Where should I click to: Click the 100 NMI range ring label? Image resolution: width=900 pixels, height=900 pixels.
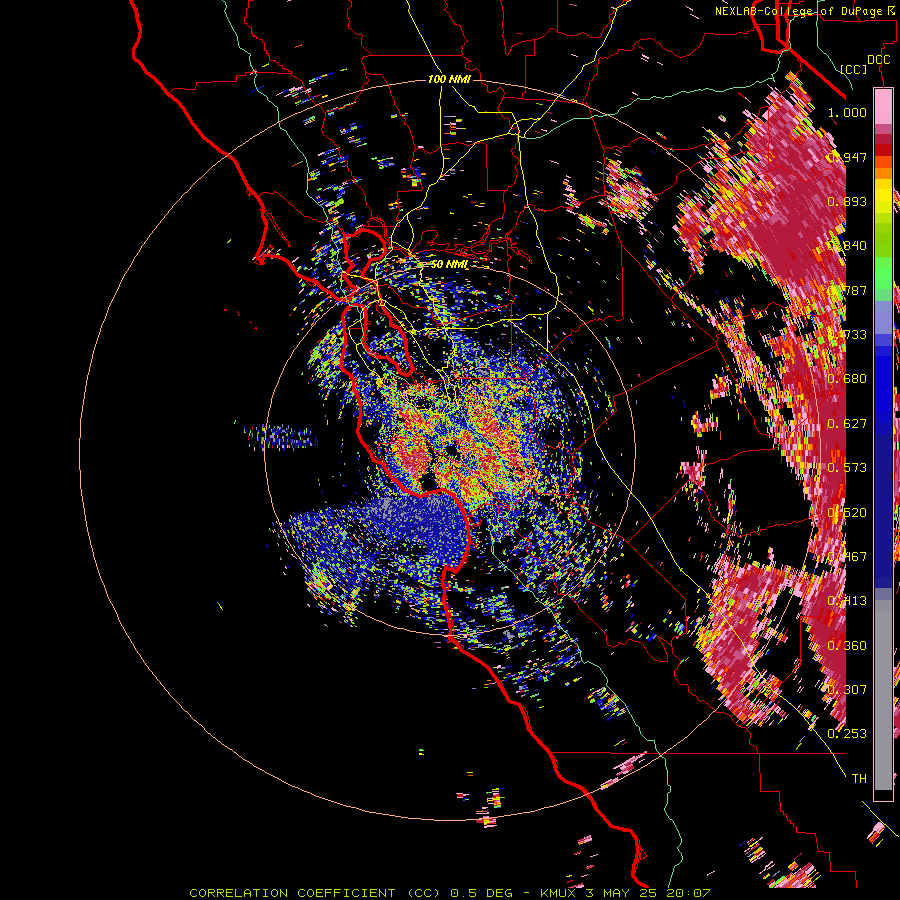point(449,79)
